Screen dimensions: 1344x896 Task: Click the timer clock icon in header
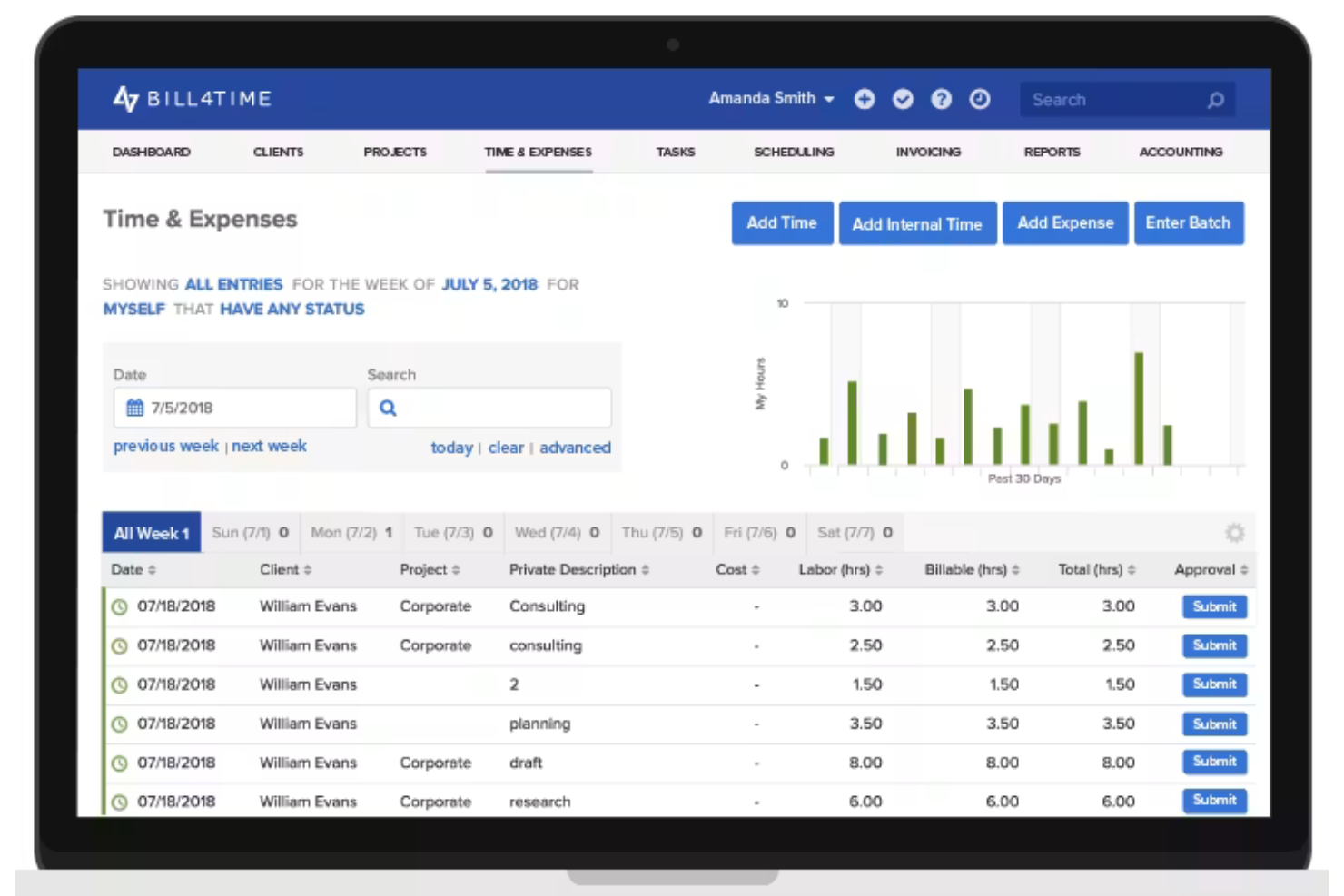(979, 99)
